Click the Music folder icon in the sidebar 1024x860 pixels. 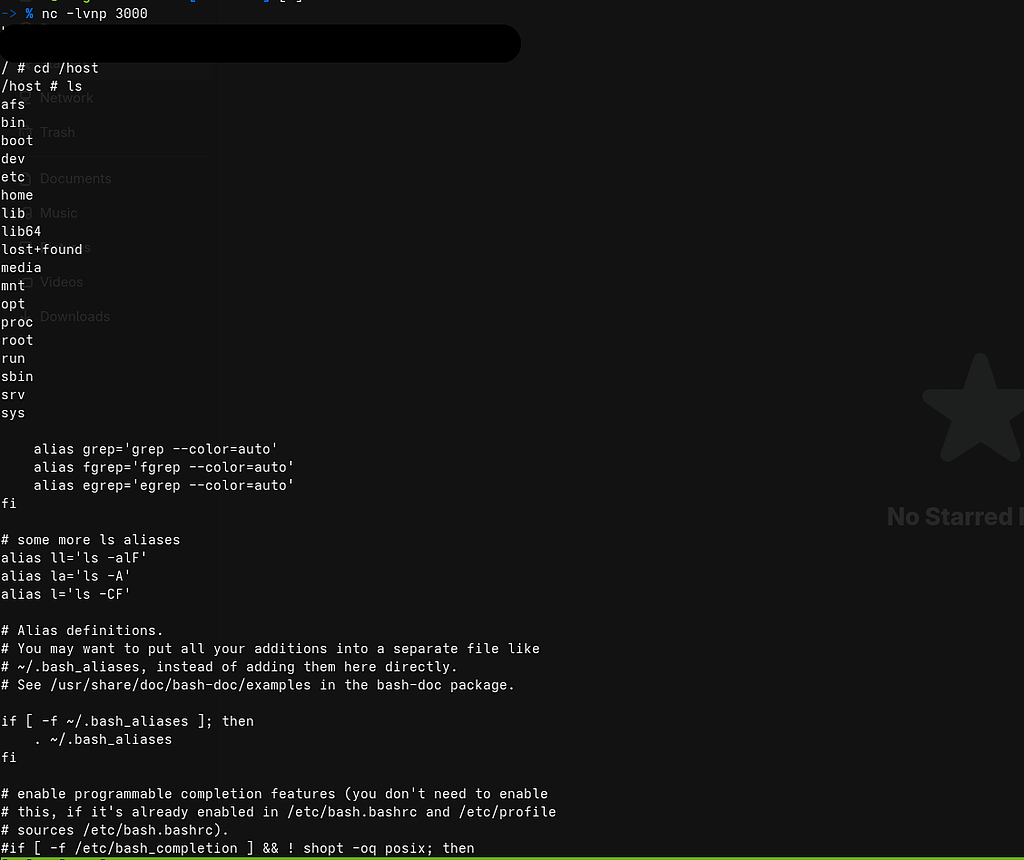click(26, 213)
